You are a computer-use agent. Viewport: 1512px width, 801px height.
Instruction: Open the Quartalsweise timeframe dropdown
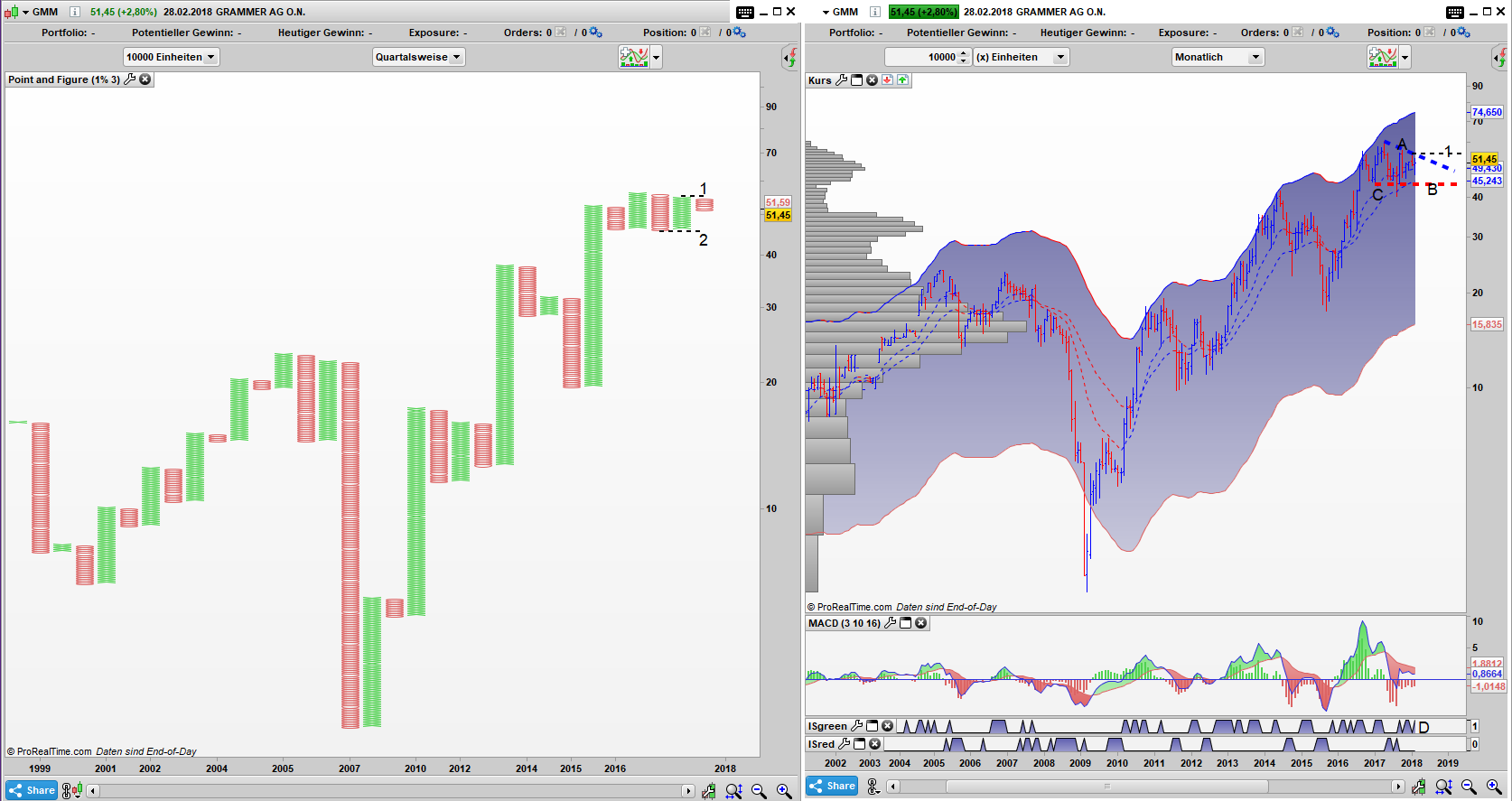coord(418,57)
